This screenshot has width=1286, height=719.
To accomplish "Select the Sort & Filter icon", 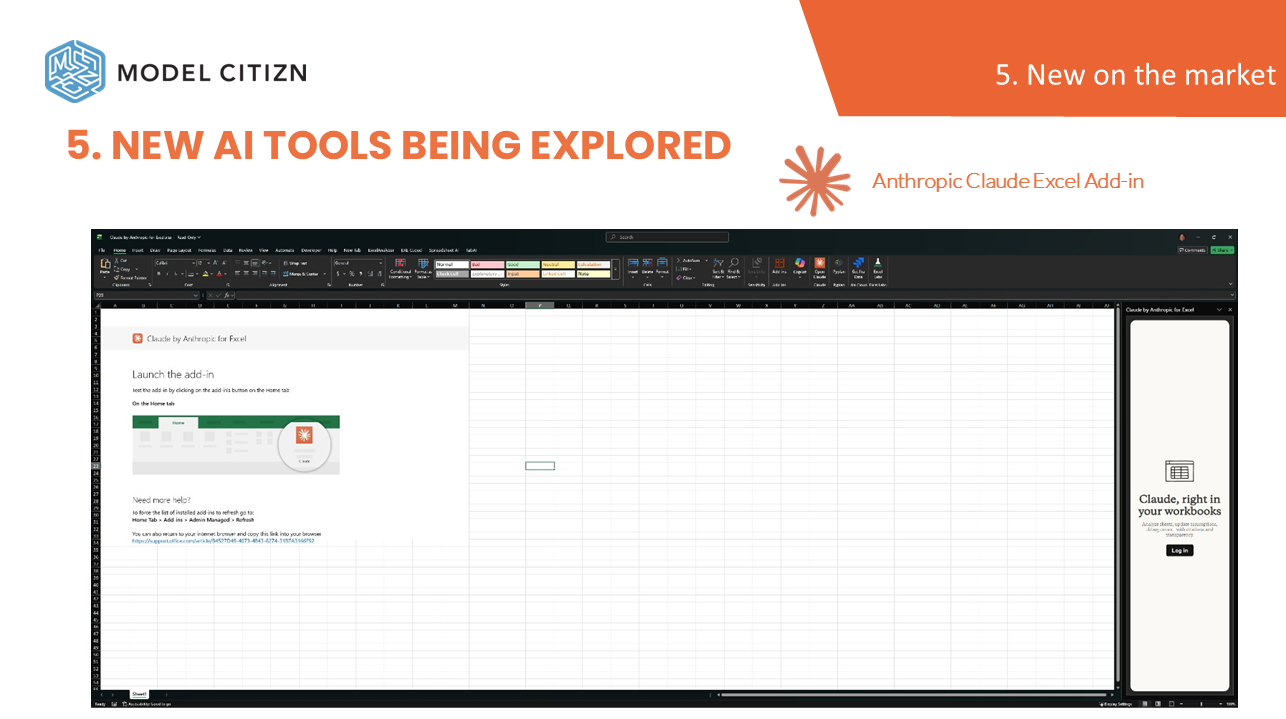I will pos(718,268).
